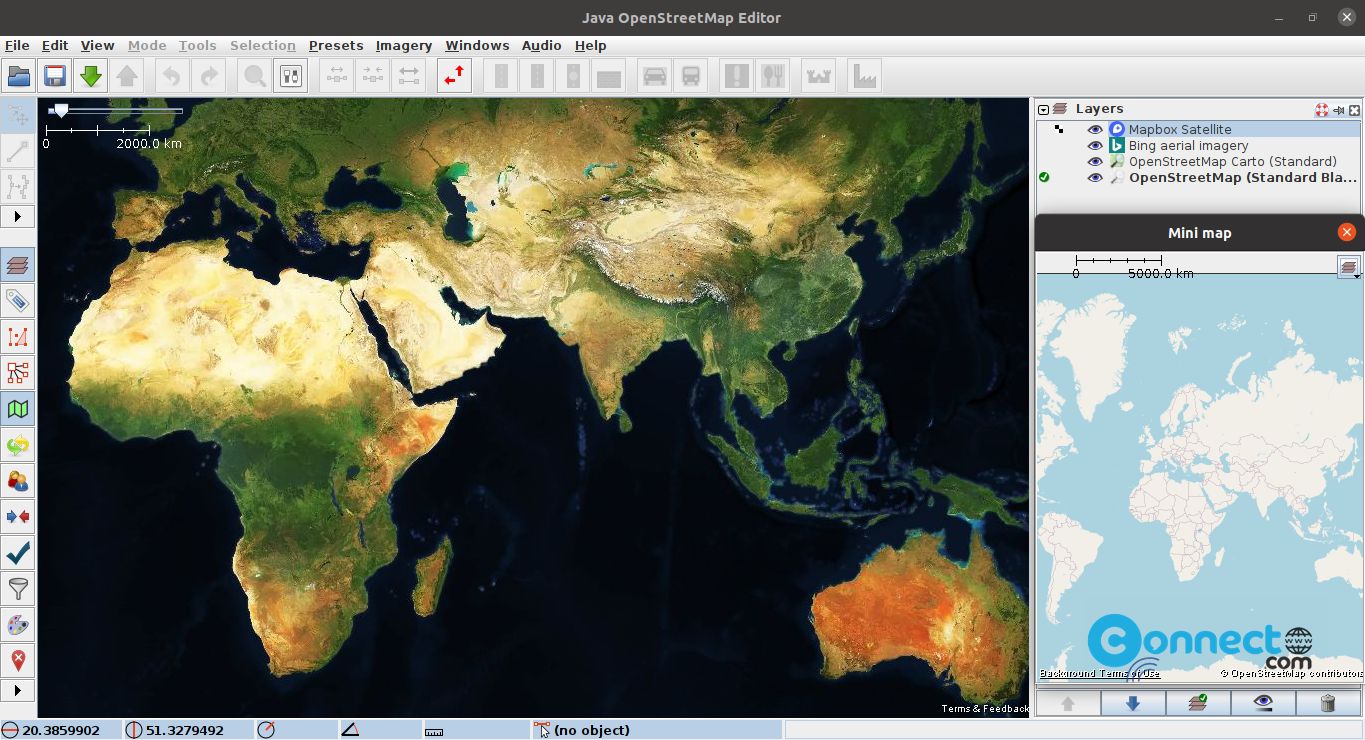
Task: Toggle the eye visibility button below Mini map
Action: (x=1263, y=703)
